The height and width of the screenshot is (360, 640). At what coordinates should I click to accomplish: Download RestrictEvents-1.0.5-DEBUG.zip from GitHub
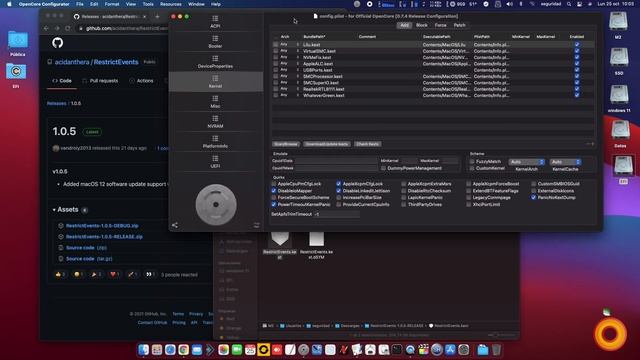(x=102, y=226)
